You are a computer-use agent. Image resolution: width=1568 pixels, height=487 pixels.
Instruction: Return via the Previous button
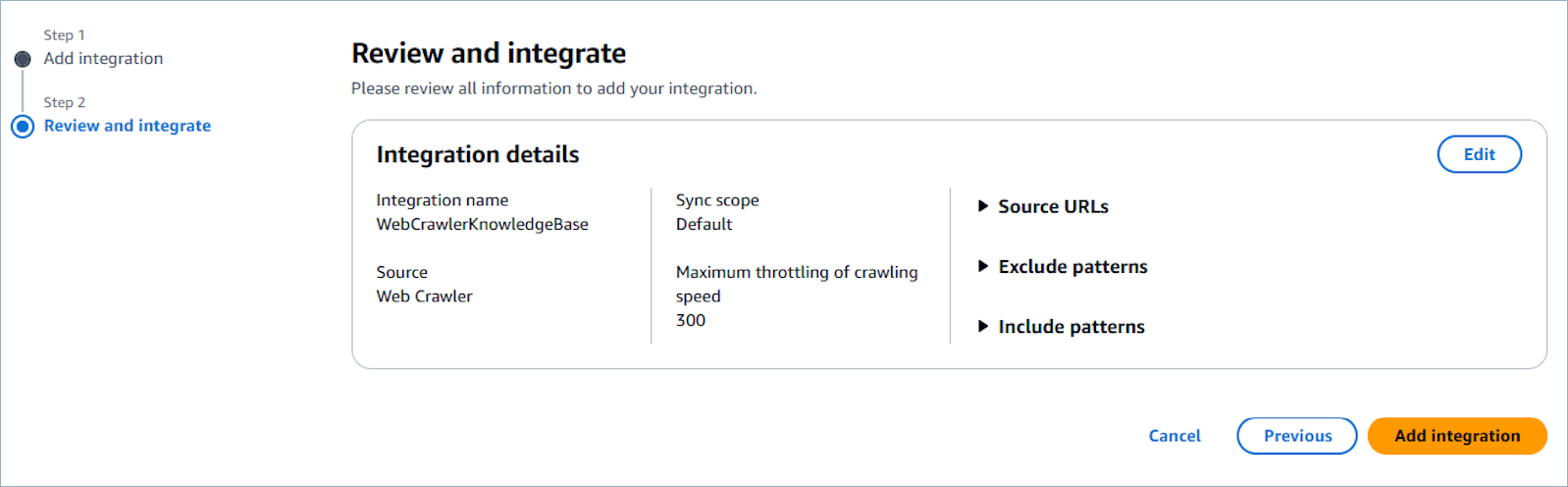1297,436
